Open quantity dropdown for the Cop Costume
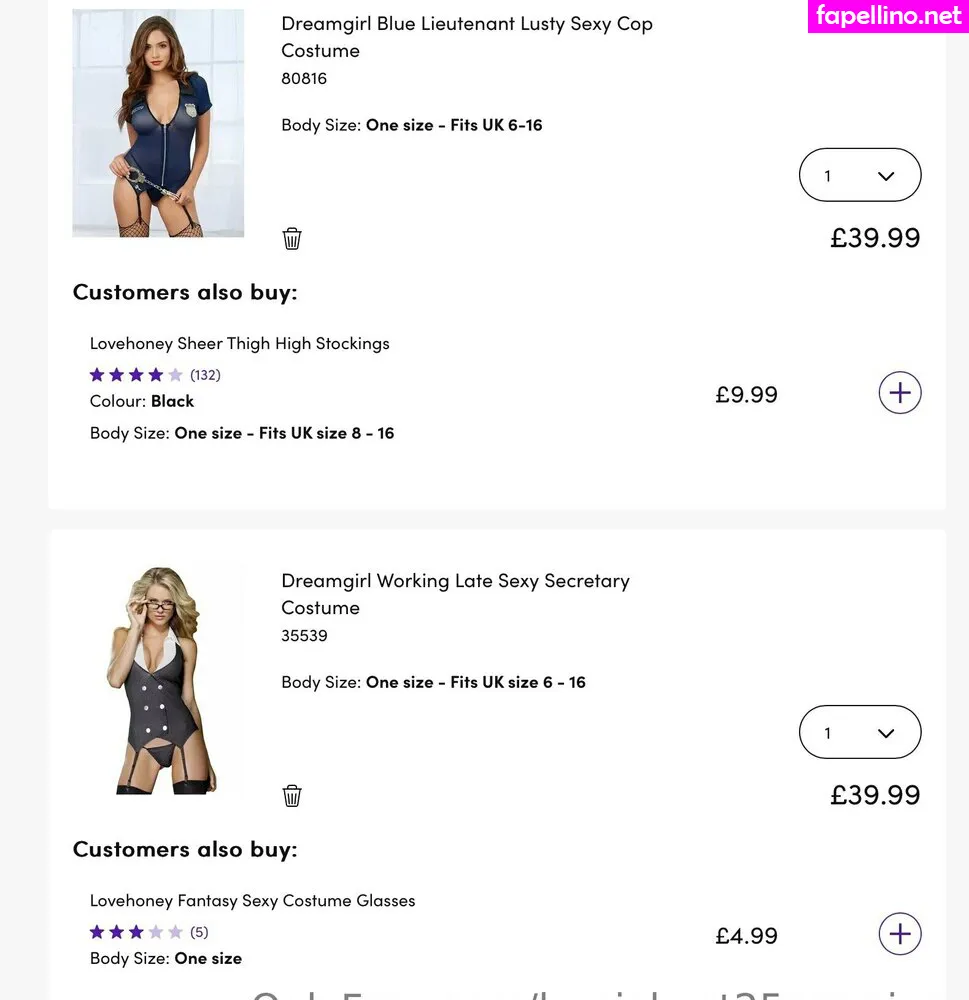The width and height of the screenshot is (969, 1000). (860, 176)
